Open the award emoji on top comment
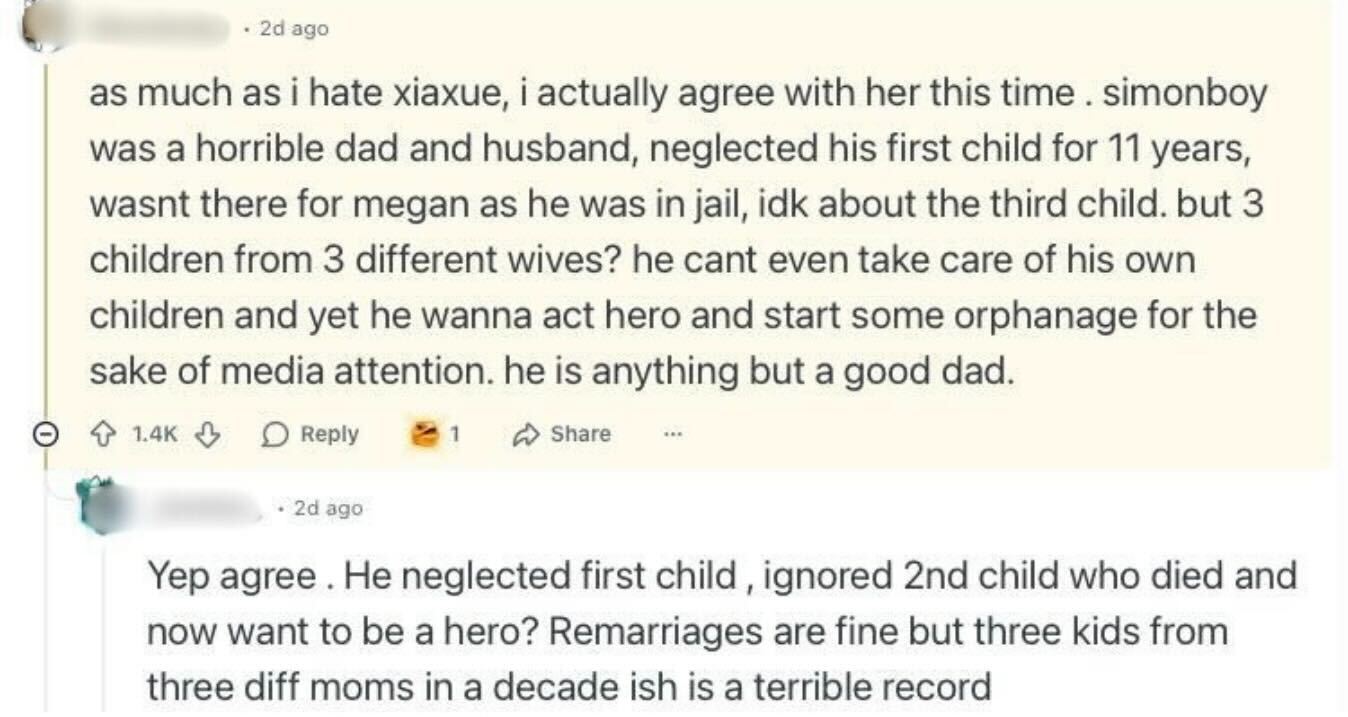The image size is (1348, 717). click(x=427, y=435)
